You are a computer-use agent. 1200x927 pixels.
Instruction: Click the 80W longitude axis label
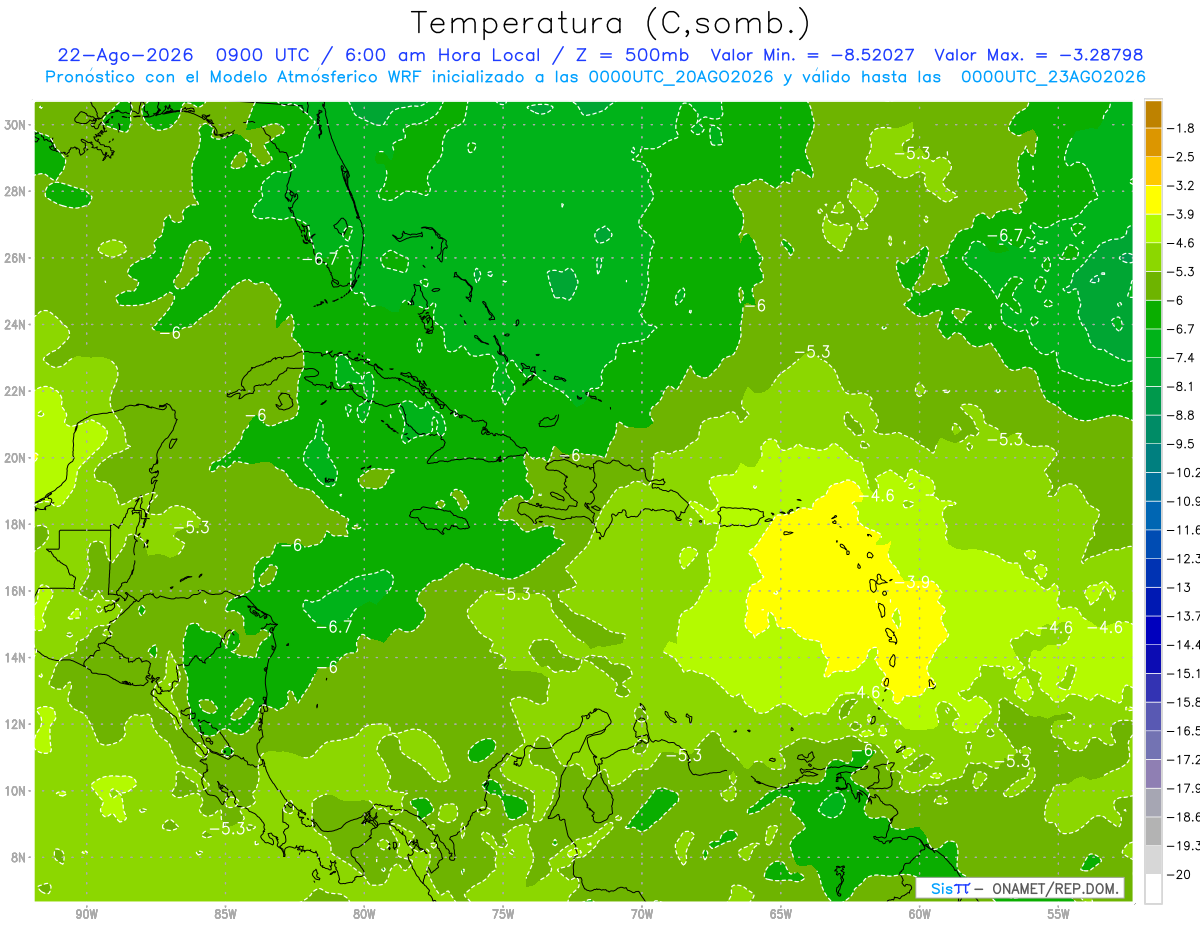coord(364,914)
